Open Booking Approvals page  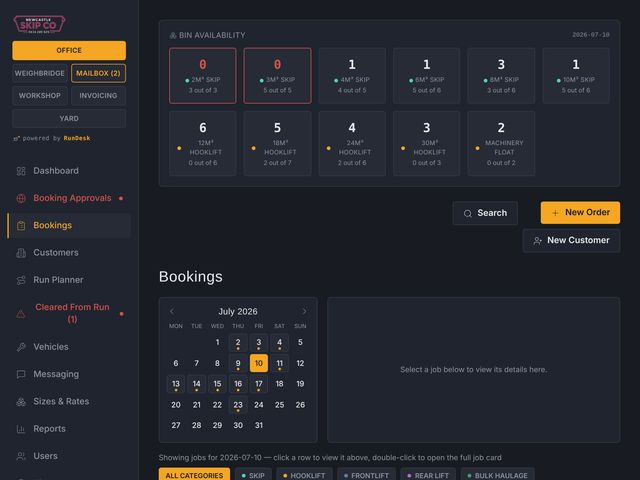69,198
